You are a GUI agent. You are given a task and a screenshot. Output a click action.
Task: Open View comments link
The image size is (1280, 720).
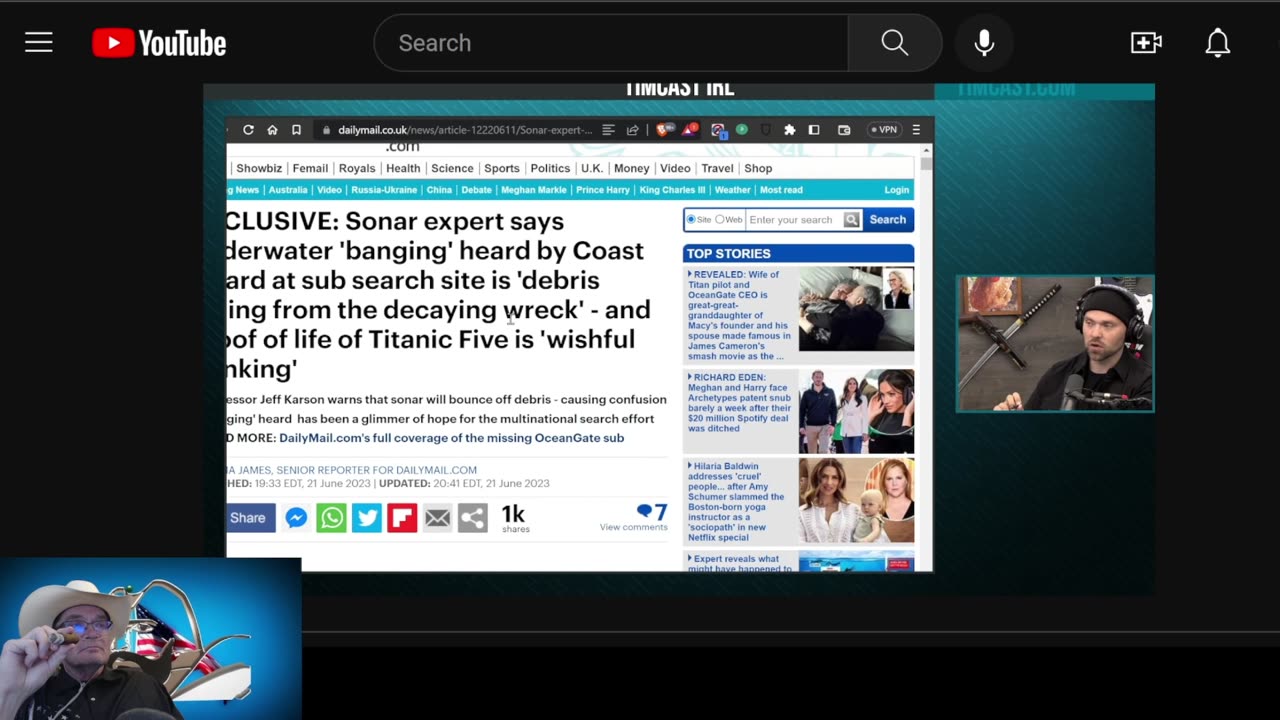tap(633, 527)
